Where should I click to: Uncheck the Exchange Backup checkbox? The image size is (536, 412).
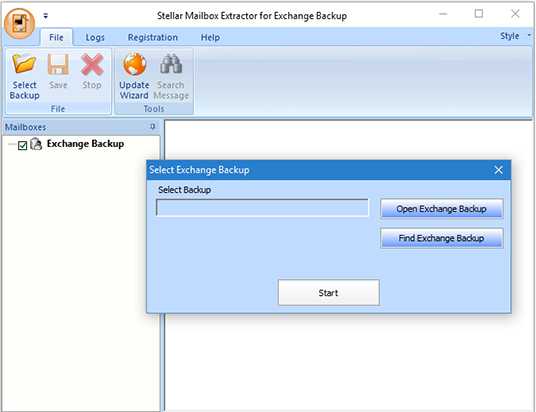(23, 146)
